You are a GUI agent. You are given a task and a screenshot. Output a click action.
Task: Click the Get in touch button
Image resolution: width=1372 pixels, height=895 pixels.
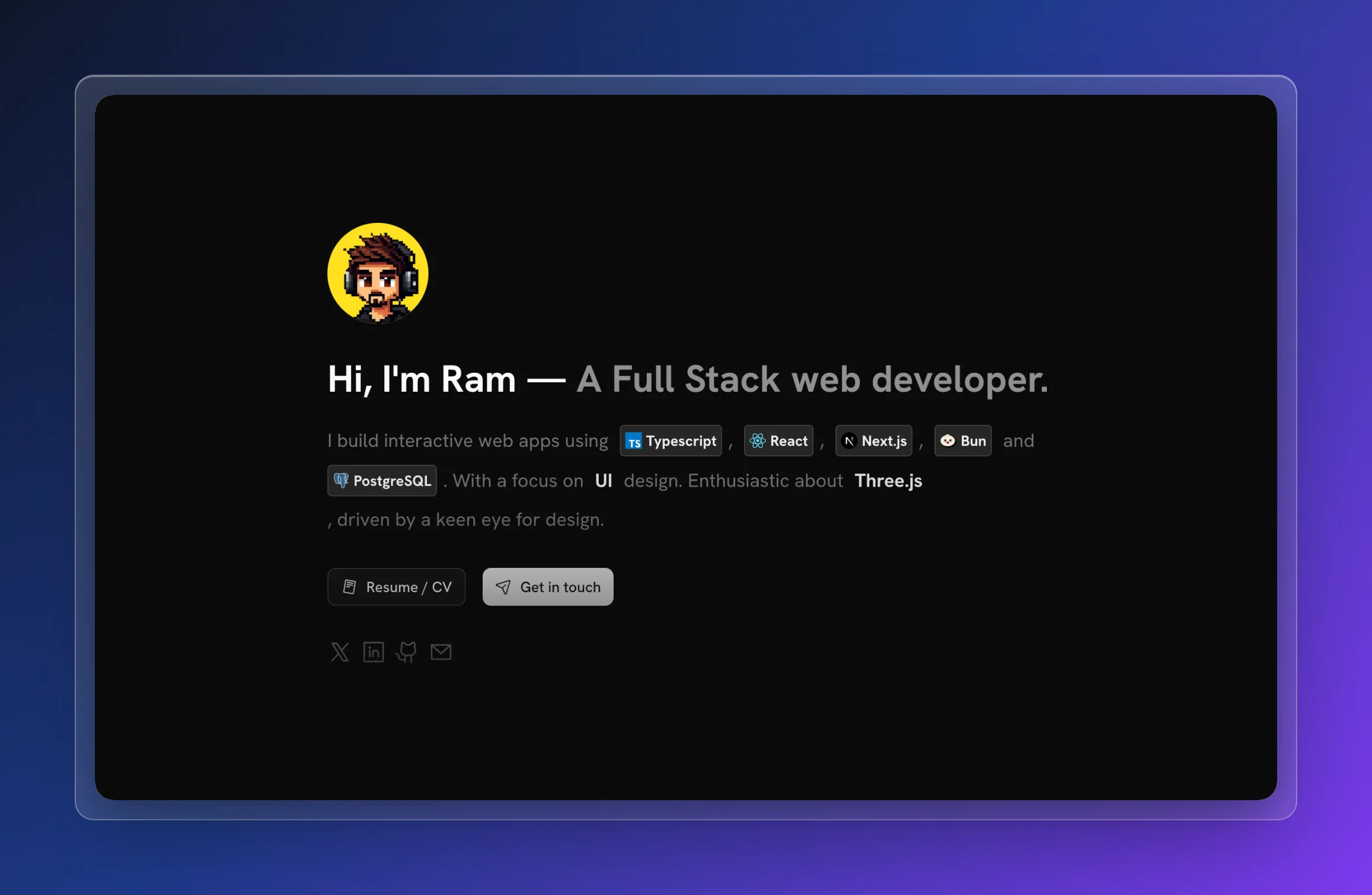pos(548,587)
